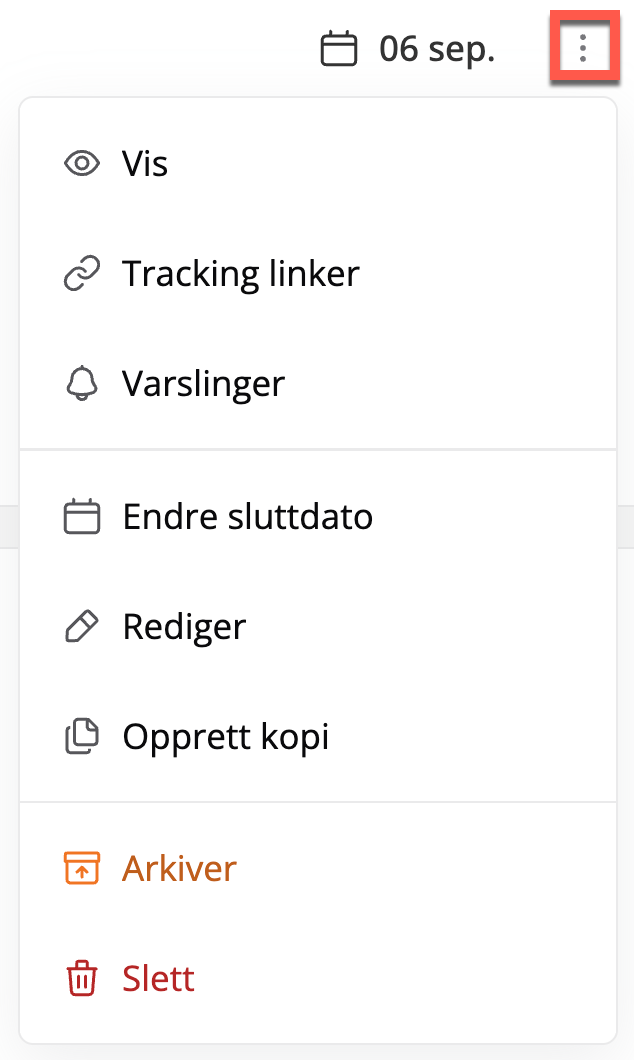The image size is (634, 1060).
Task: Choose Varslinger in the context menu
Action: [318, 383]
